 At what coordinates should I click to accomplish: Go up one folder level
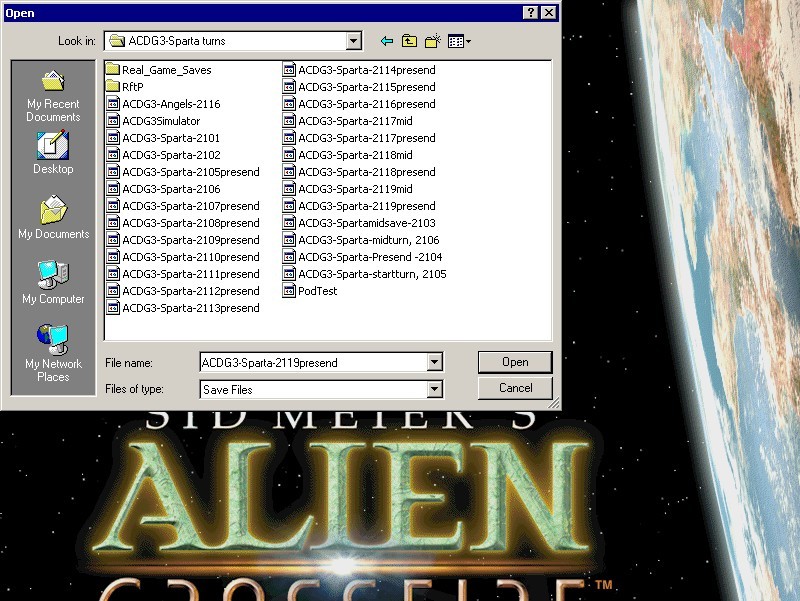click(409, 41)
